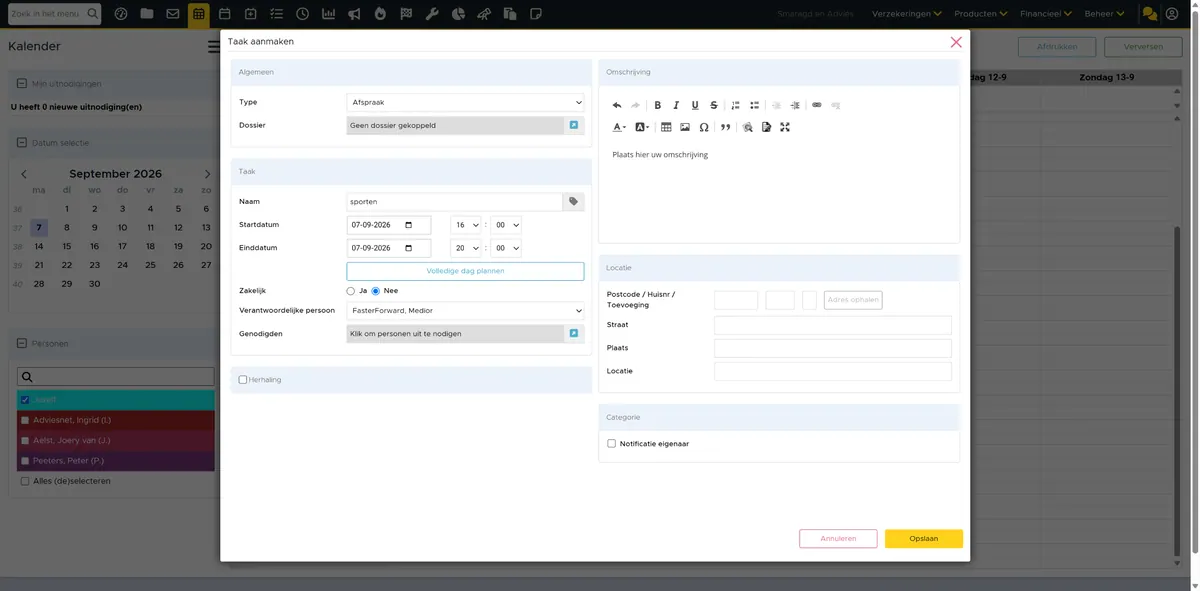Viewport: 1200px width, 591px height.
Task: Open Verantwoordelijke persoon dropdown
Action: point(465,311)
